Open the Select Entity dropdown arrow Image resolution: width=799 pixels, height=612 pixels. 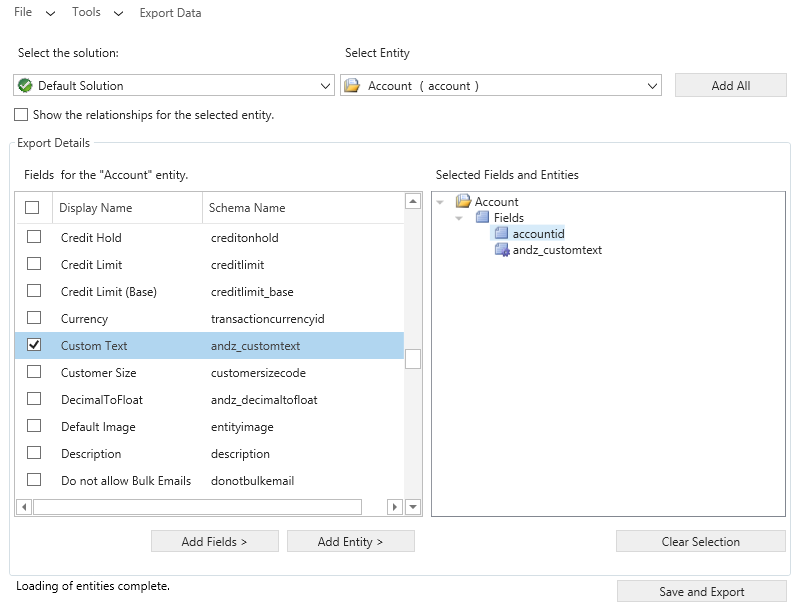click(651, 86)
